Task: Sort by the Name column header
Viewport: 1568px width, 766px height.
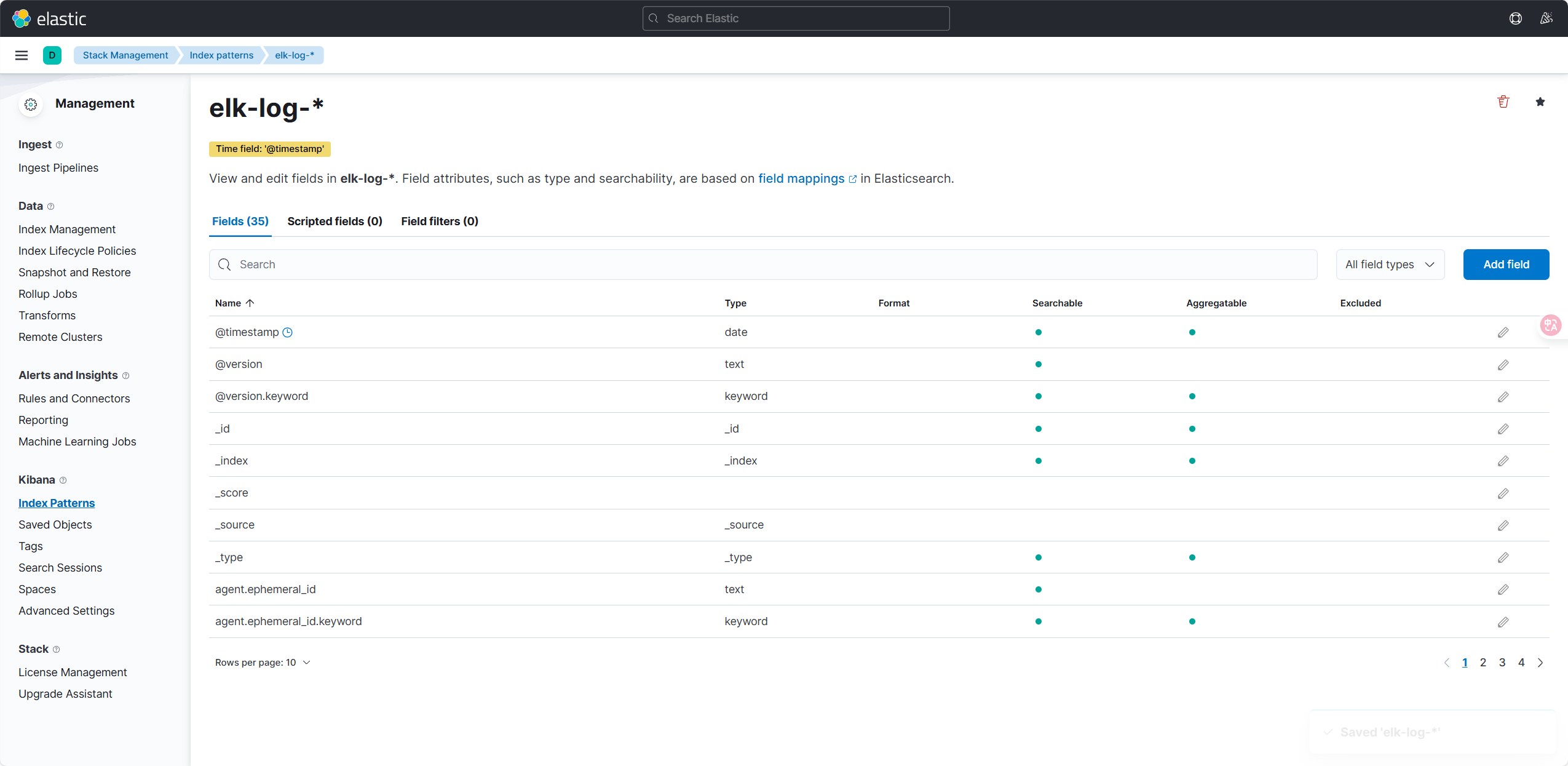Action: click(x=234, y=303)
